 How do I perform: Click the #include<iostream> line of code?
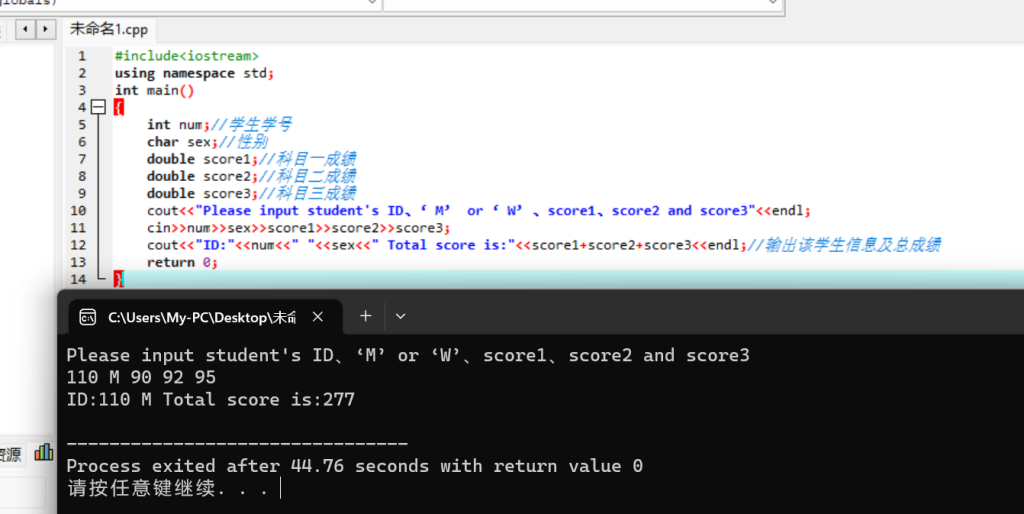pyautogui.click(x=187, y=56)
